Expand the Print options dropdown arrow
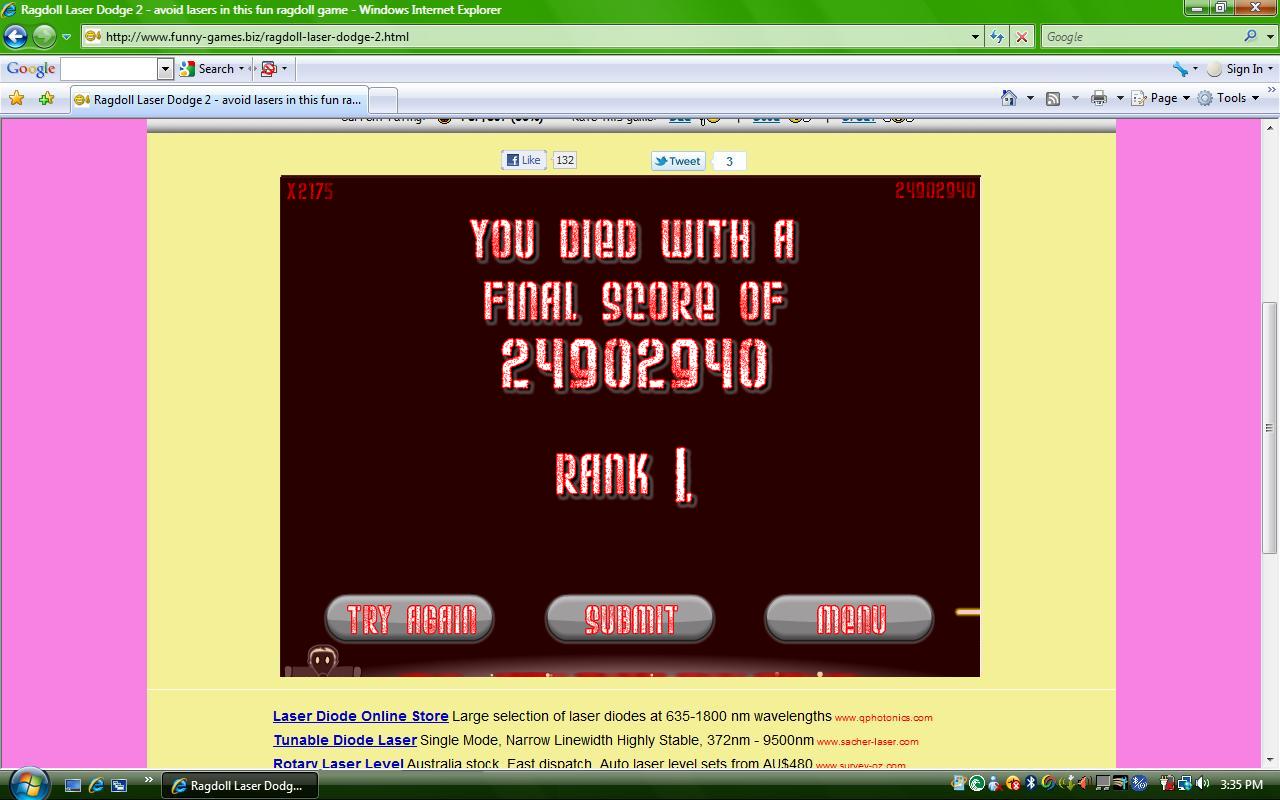 pos(1120,98)
